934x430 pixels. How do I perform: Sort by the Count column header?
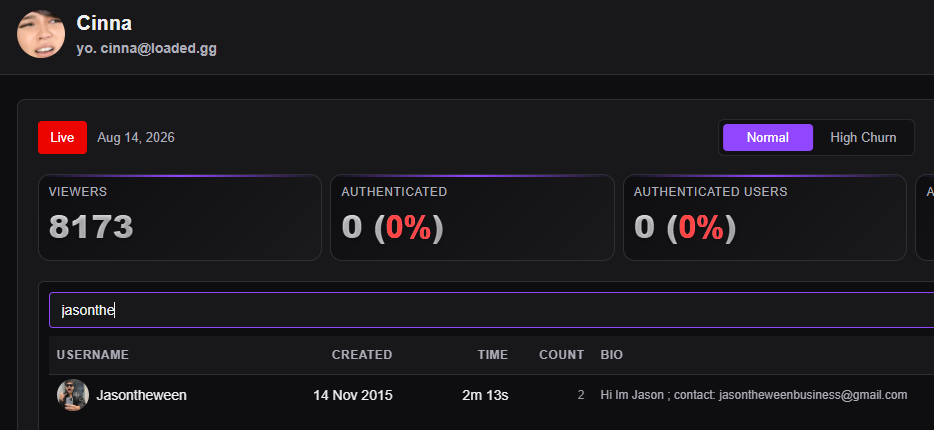(562, 355)
